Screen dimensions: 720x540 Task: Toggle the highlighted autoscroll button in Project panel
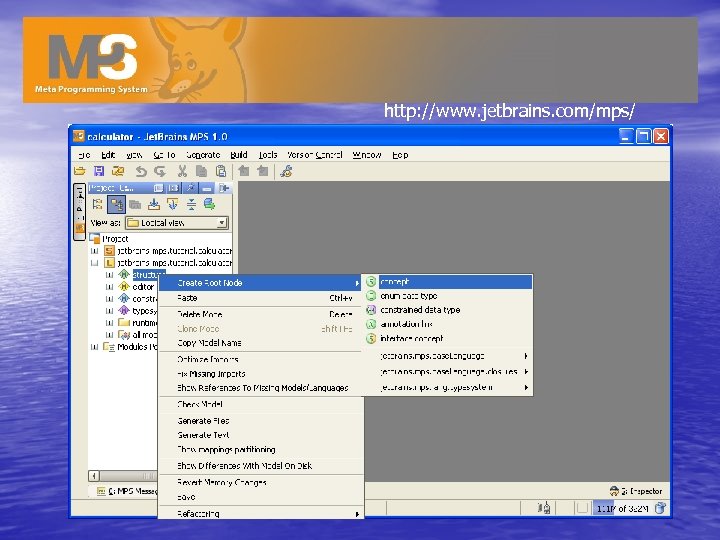[117, 204]
